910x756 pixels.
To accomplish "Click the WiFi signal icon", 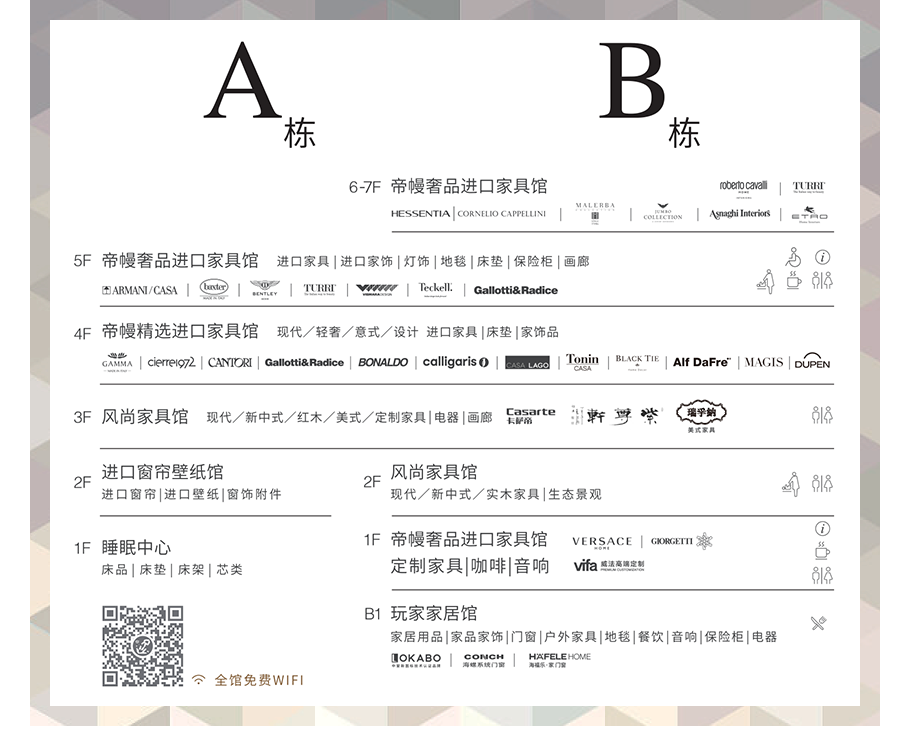I will coord(198,679).
